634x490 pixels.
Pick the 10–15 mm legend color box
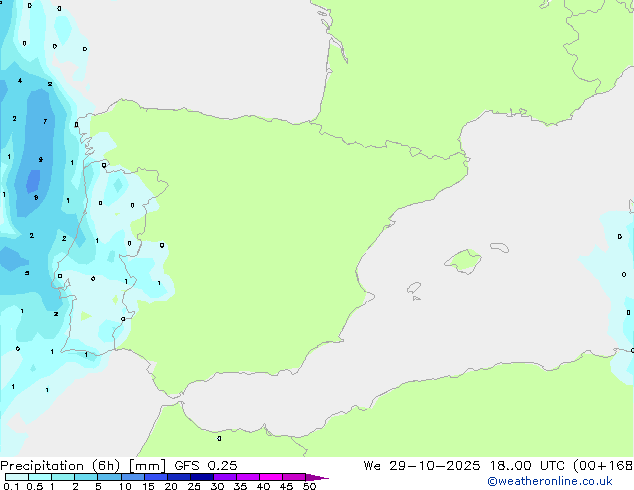click(133, 477)
